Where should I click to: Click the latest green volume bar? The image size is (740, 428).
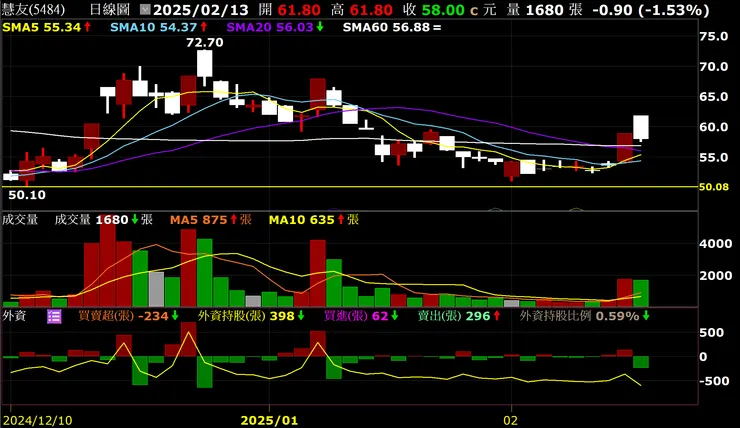tap(640, 293)
